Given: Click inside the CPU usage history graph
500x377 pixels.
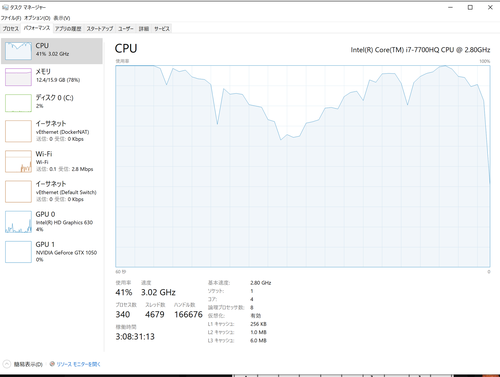Looking at the screenshot, I should coord(303,166).
